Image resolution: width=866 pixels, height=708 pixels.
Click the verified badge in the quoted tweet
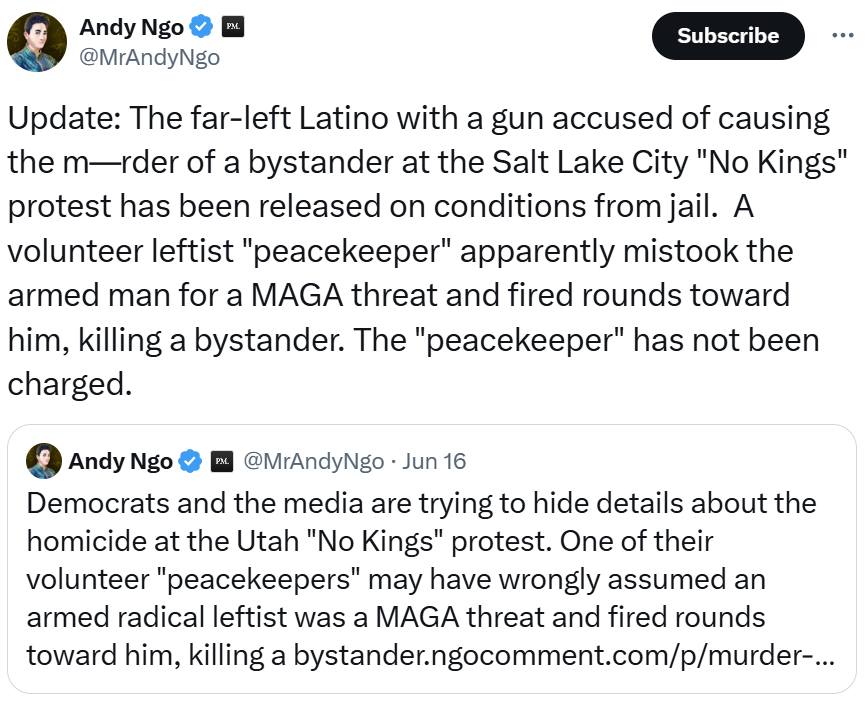(x=190, y=461)
